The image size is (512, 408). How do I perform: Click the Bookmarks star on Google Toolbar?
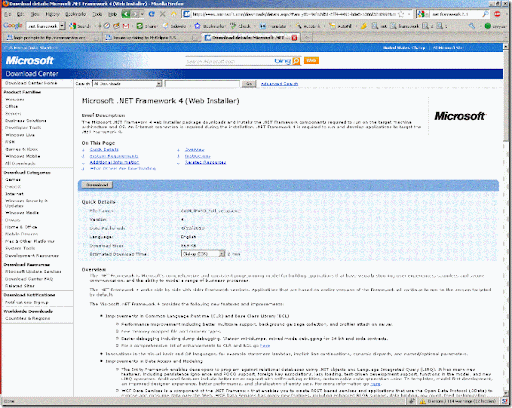(x=209, y=26)
